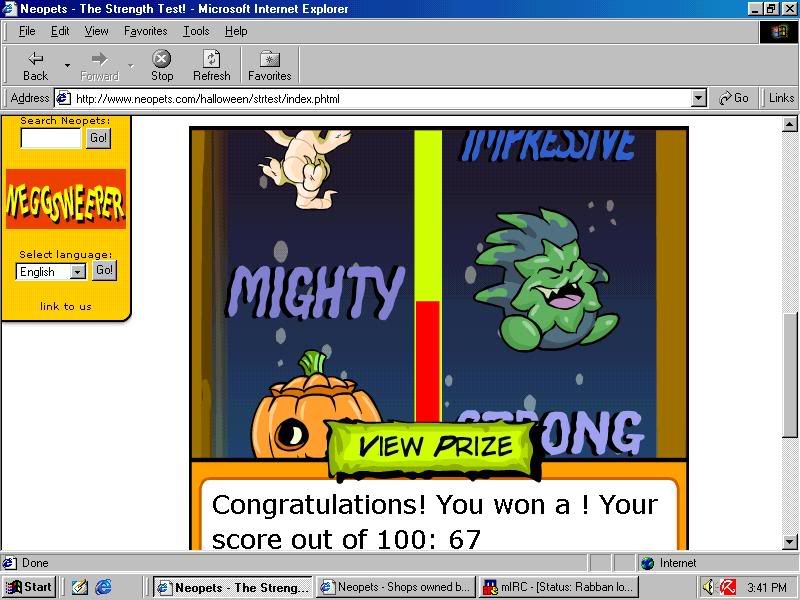Viewport: 800px width, 600px height.
Task: Open the Favorites toolbar panel
Action: pos(269,66)
